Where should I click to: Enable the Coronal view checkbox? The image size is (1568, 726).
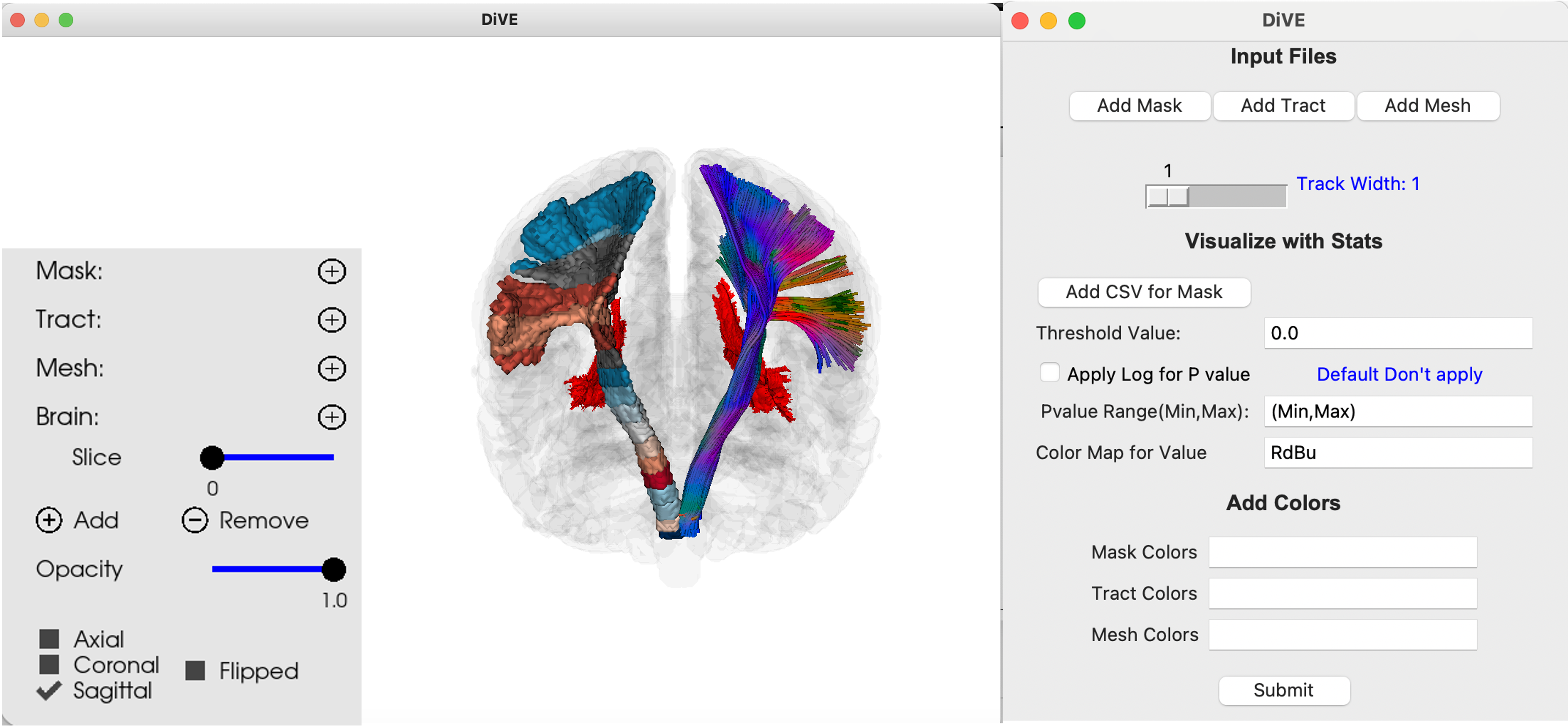[49, 665]
